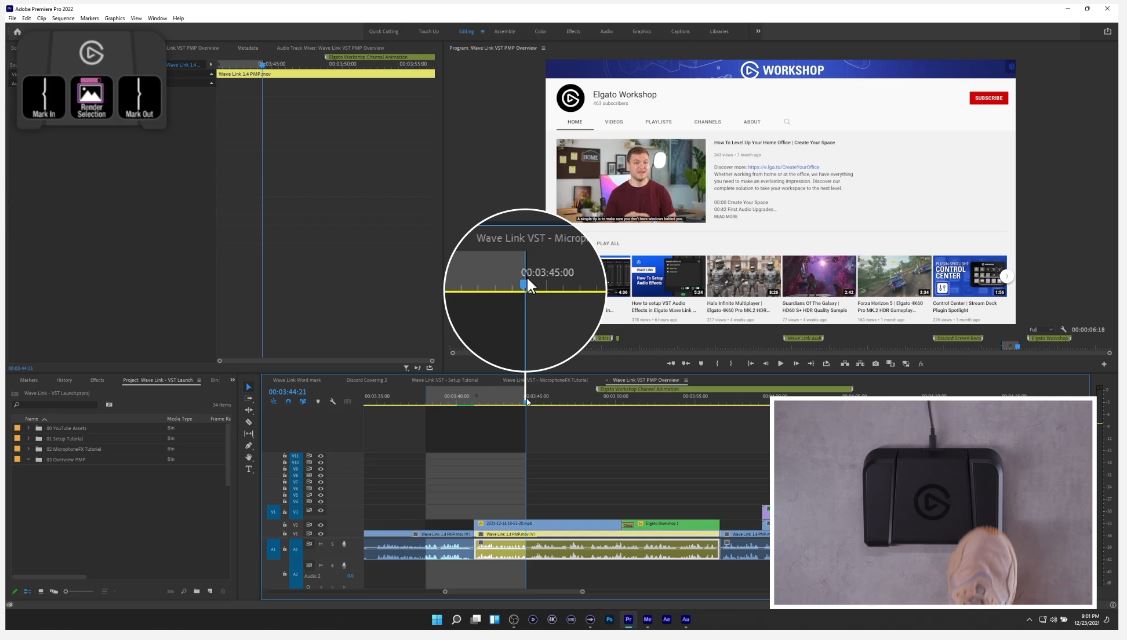The width and height of the screenshot is (1127, 640).
Task: Toggle visibility eye for track V1
Action: (320, 534)
